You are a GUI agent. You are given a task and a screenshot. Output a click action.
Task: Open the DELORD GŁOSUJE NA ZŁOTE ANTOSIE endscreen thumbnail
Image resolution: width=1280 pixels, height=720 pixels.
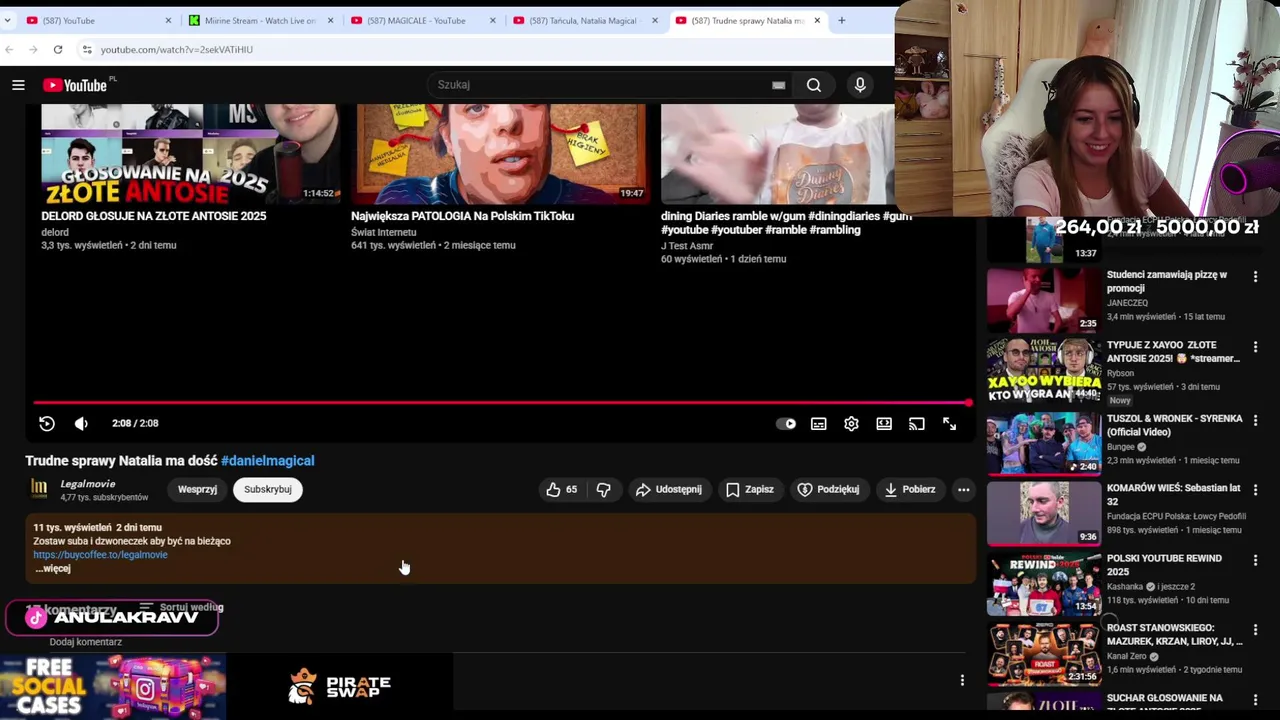coord(190,154)
